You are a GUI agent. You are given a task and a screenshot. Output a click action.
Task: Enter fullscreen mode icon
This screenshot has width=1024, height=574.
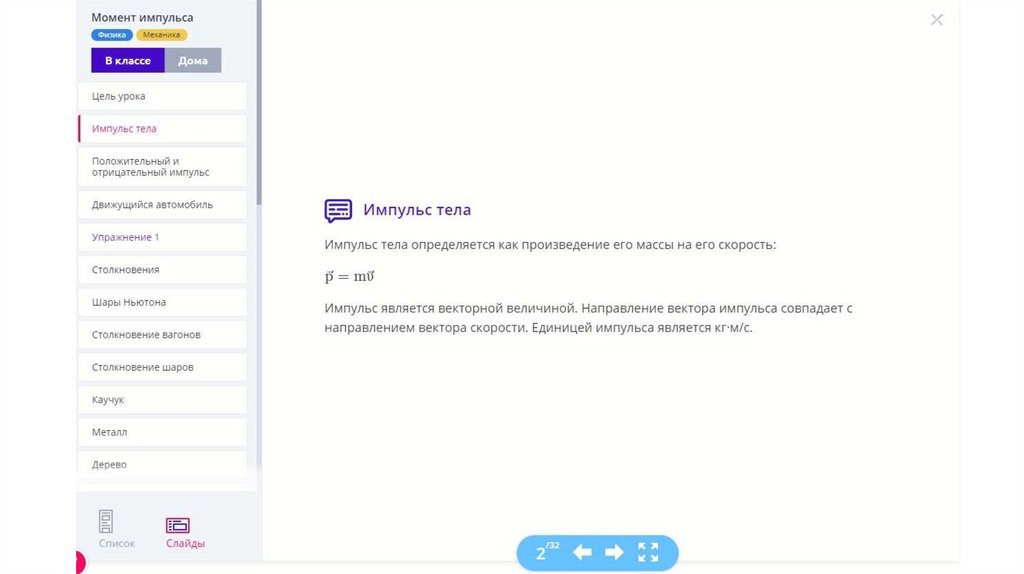pyautogui.click(x=648, y=552)
